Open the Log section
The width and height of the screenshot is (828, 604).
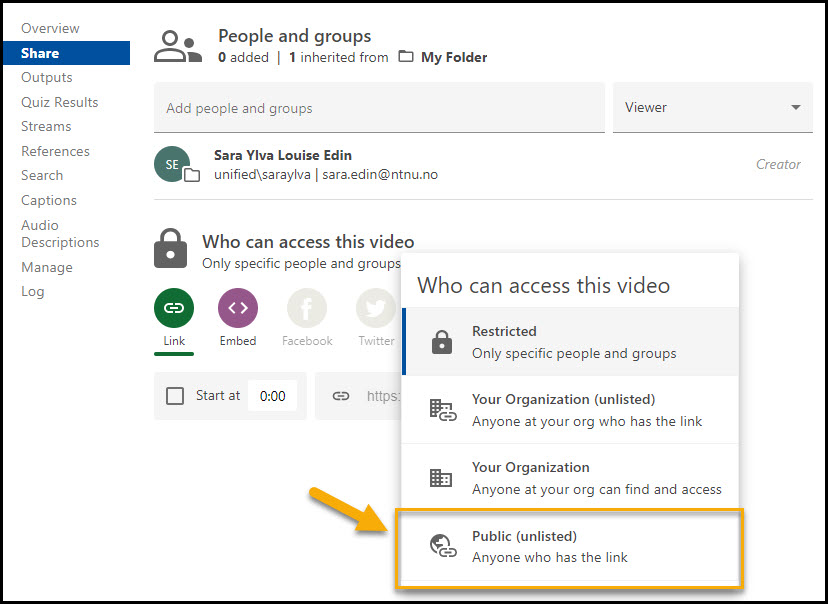[32, 291]
